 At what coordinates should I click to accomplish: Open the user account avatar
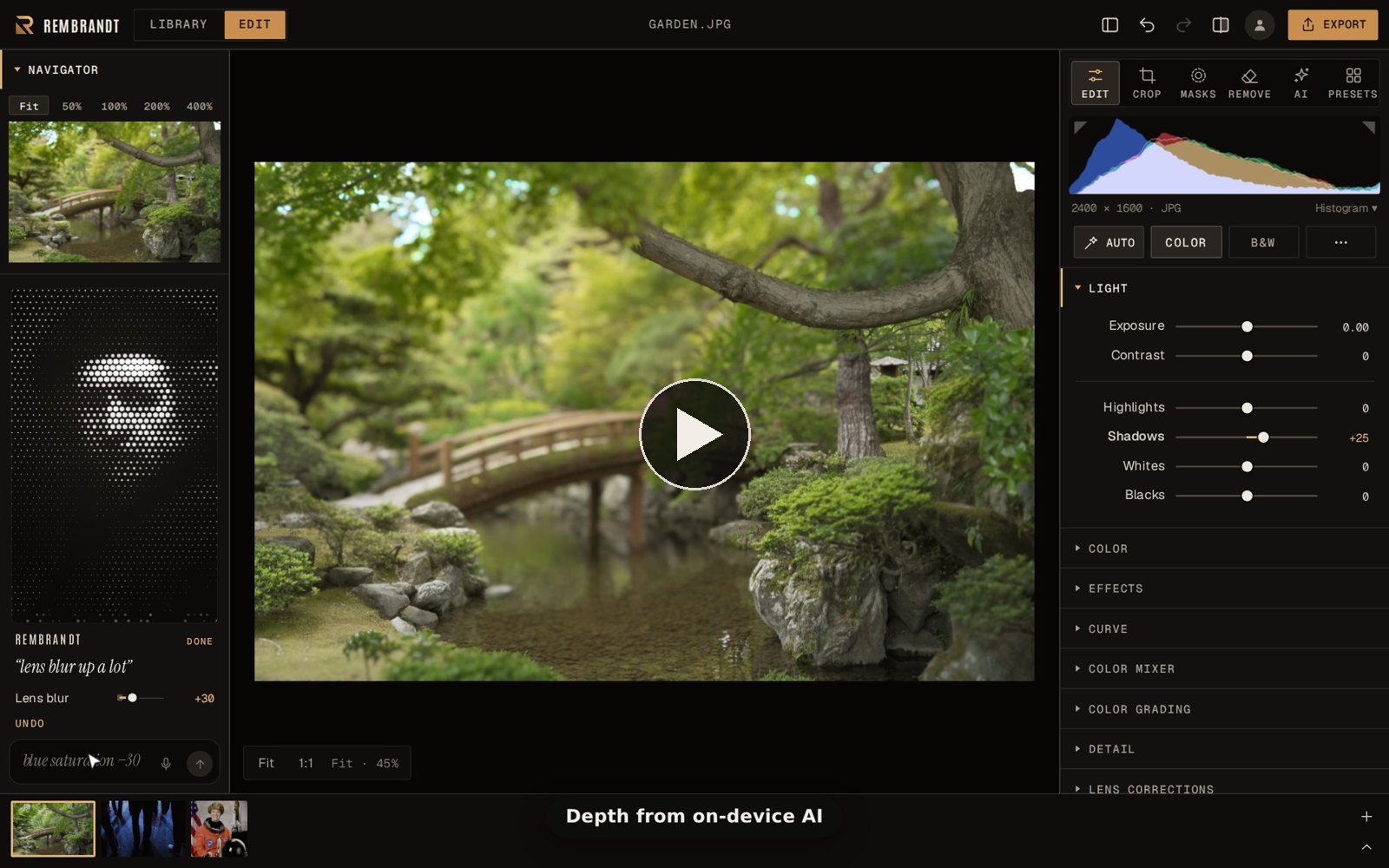tap(1259, 25)
